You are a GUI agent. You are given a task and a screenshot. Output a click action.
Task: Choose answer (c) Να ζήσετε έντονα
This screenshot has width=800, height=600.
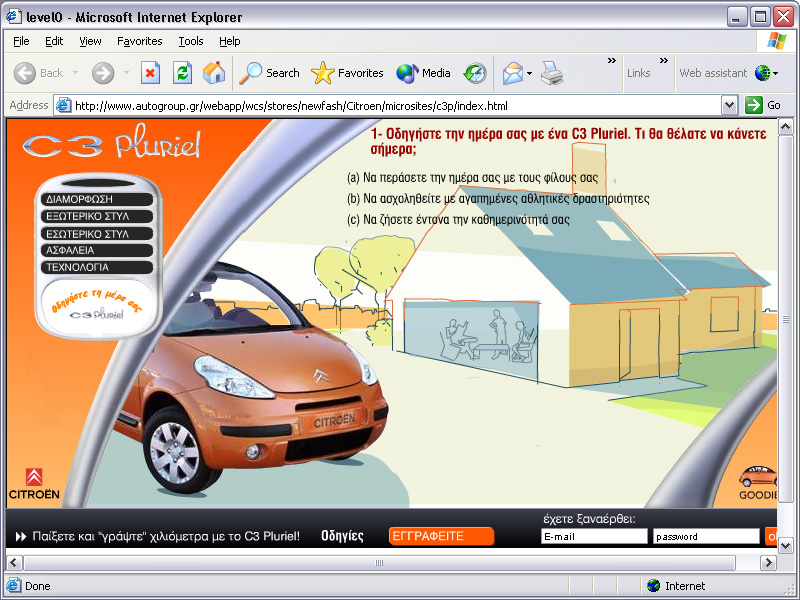pos(458,220)
